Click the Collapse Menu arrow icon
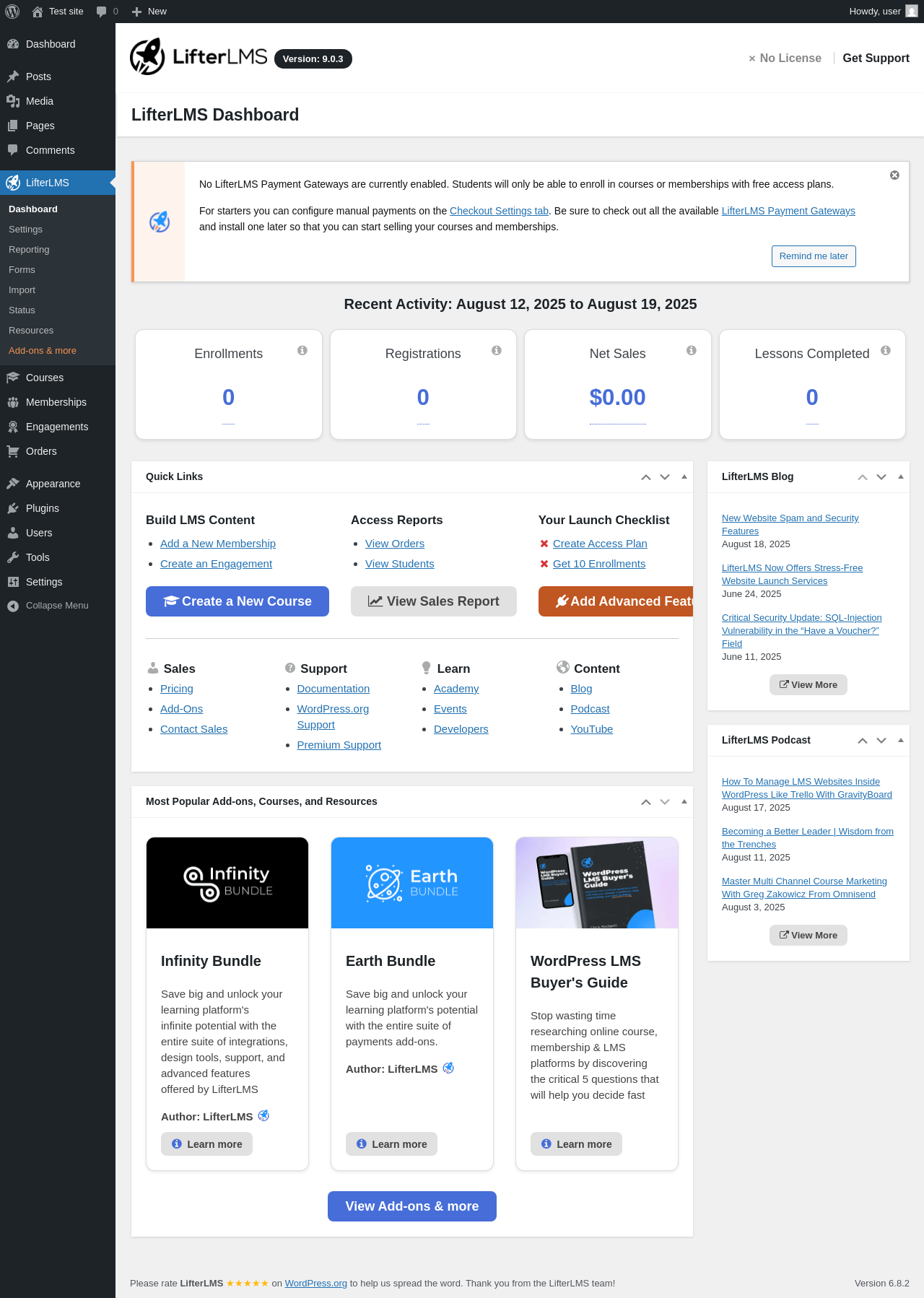This screenshot has height=1298, width=924. pyautogui.click(x=13, y=606)
